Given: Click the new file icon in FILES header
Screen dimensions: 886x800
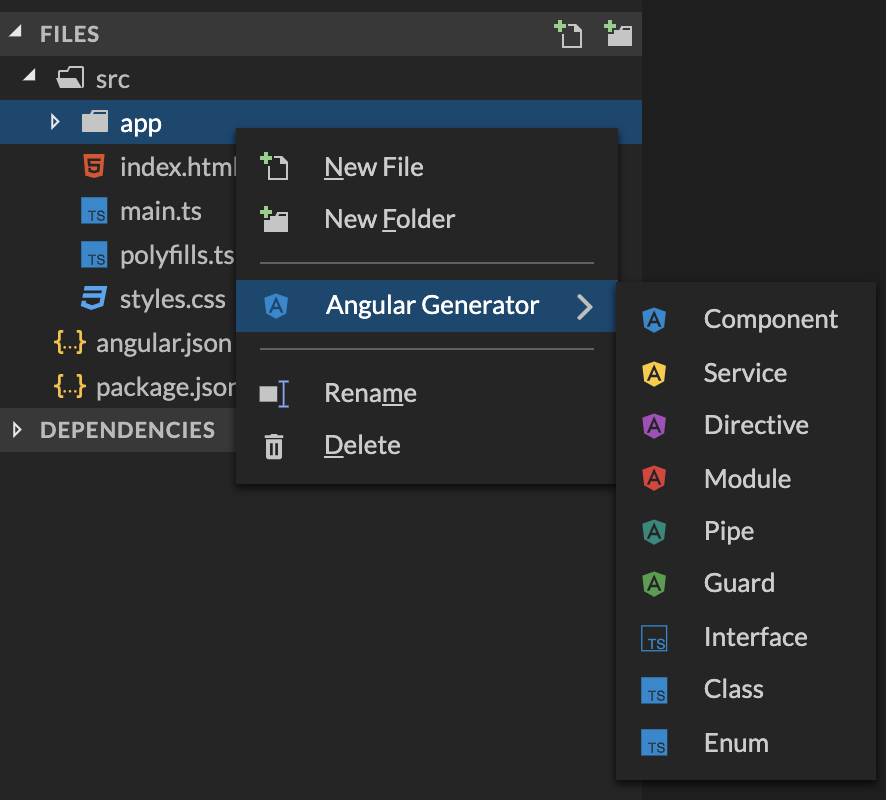Looking at the screenshot, I should tap(568, 34).
